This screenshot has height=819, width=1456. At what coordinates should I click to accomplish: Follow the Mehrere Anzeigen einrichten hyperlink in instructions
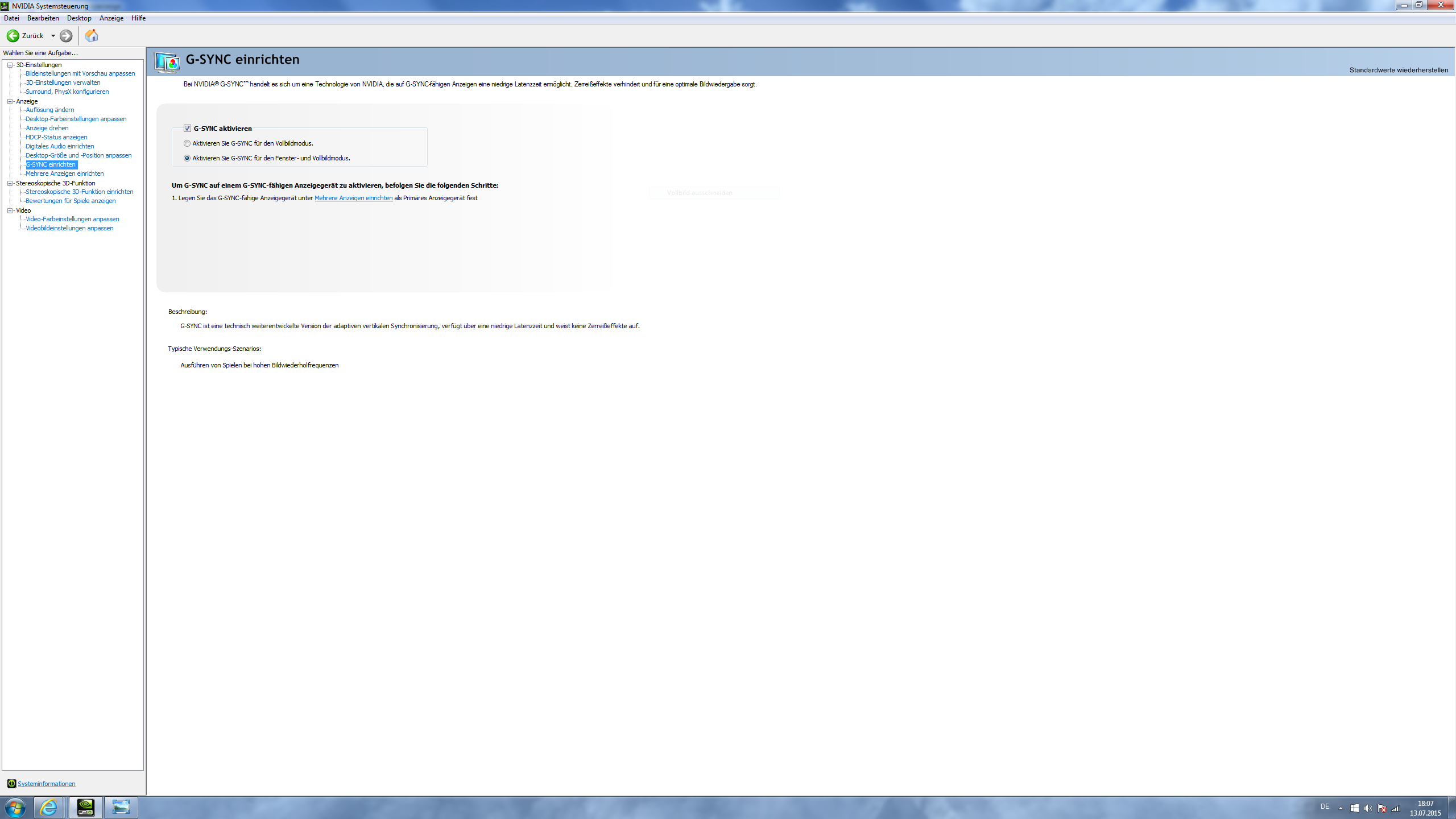pos(354,198)
